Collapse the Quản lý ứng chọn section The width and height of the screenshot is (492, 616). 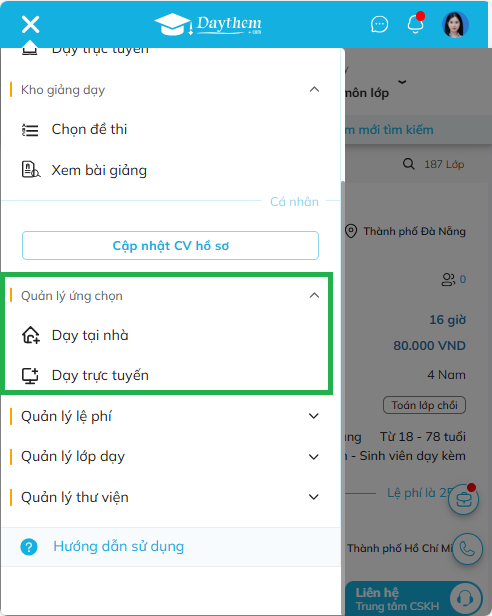pyautogui.click(x=314, y=295)
